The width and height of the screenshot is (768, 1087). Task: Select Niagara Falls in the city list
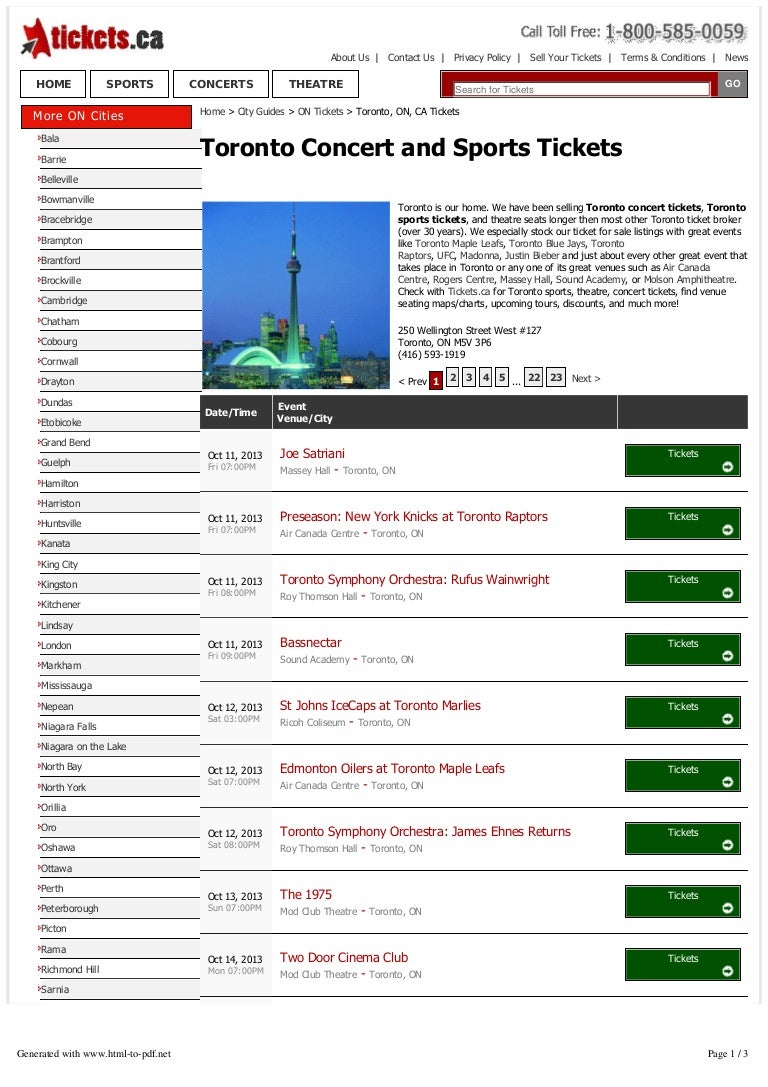(68, 727)
